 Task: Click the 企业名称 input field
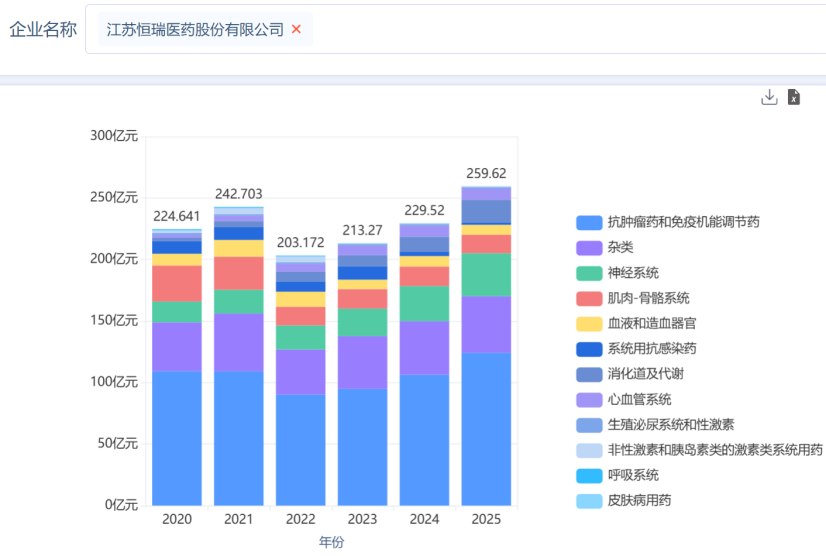tap(456, 29)
